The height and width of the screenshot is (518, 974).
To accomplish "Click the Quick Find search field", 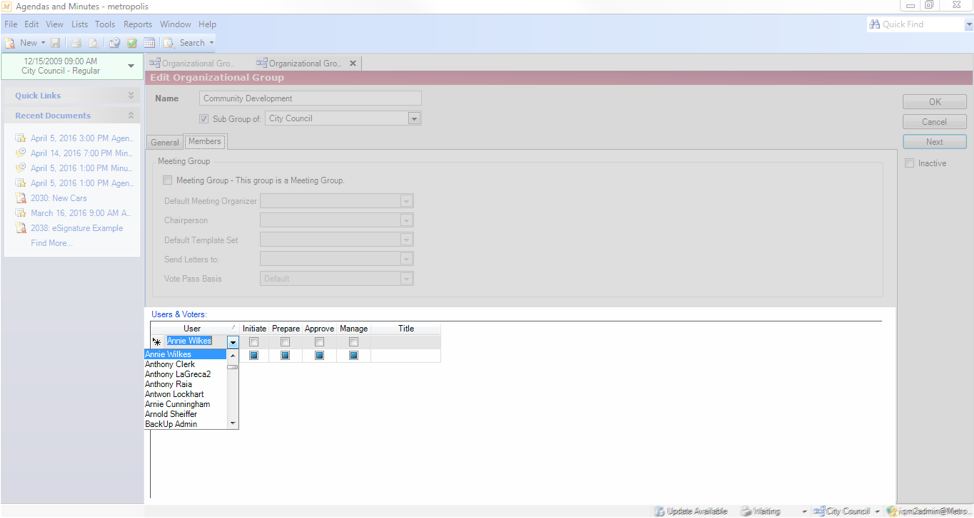I will 922,24.
